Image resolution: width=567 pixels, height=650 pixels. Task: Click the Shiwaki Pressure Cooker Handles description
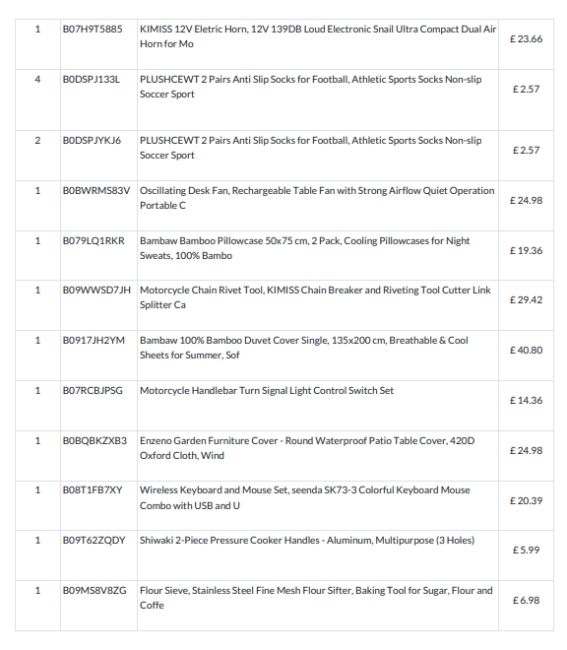tap(307, 540)
